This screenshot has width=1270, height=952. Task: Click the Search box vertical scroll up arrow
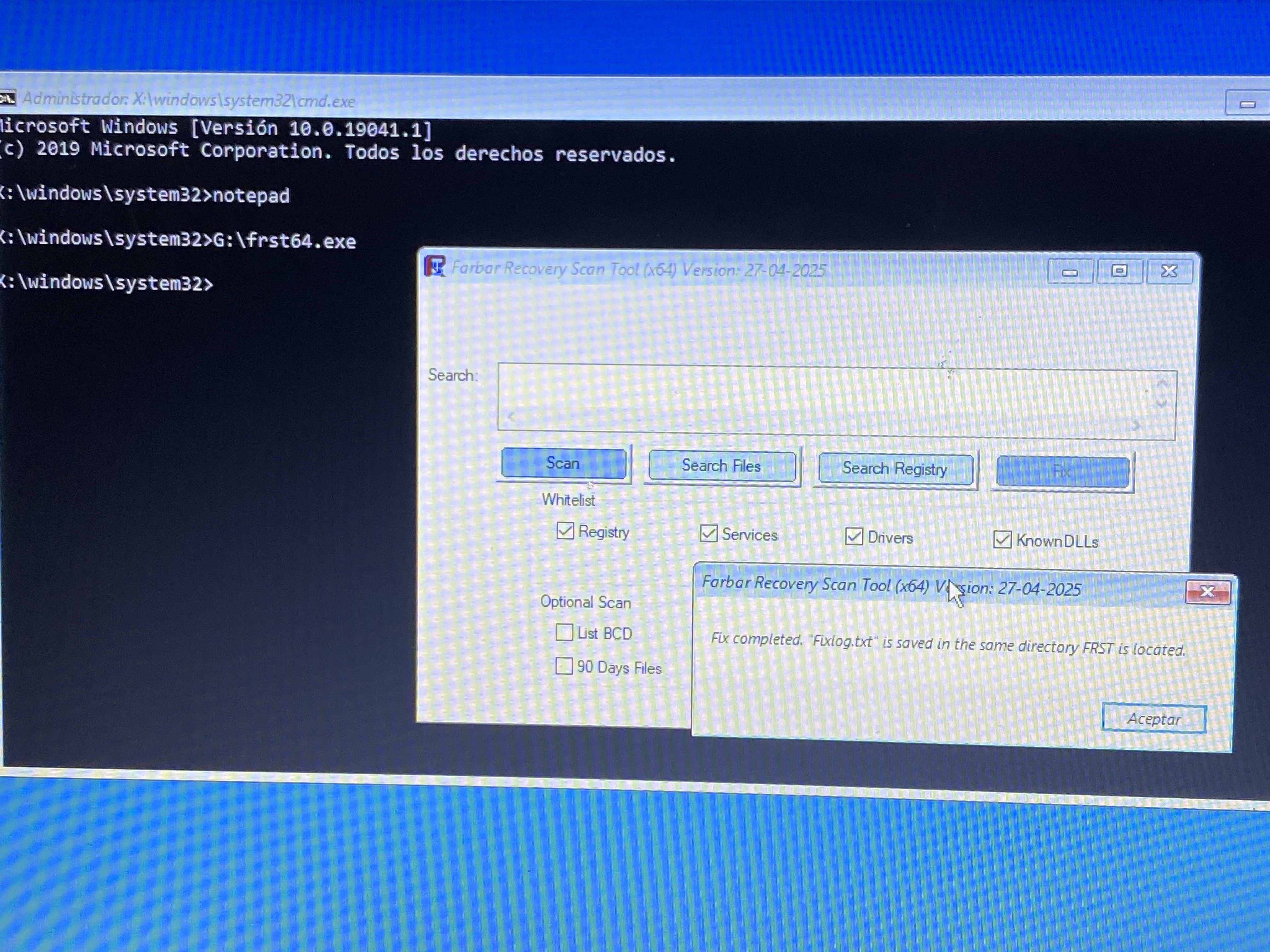pos(1163,383)
